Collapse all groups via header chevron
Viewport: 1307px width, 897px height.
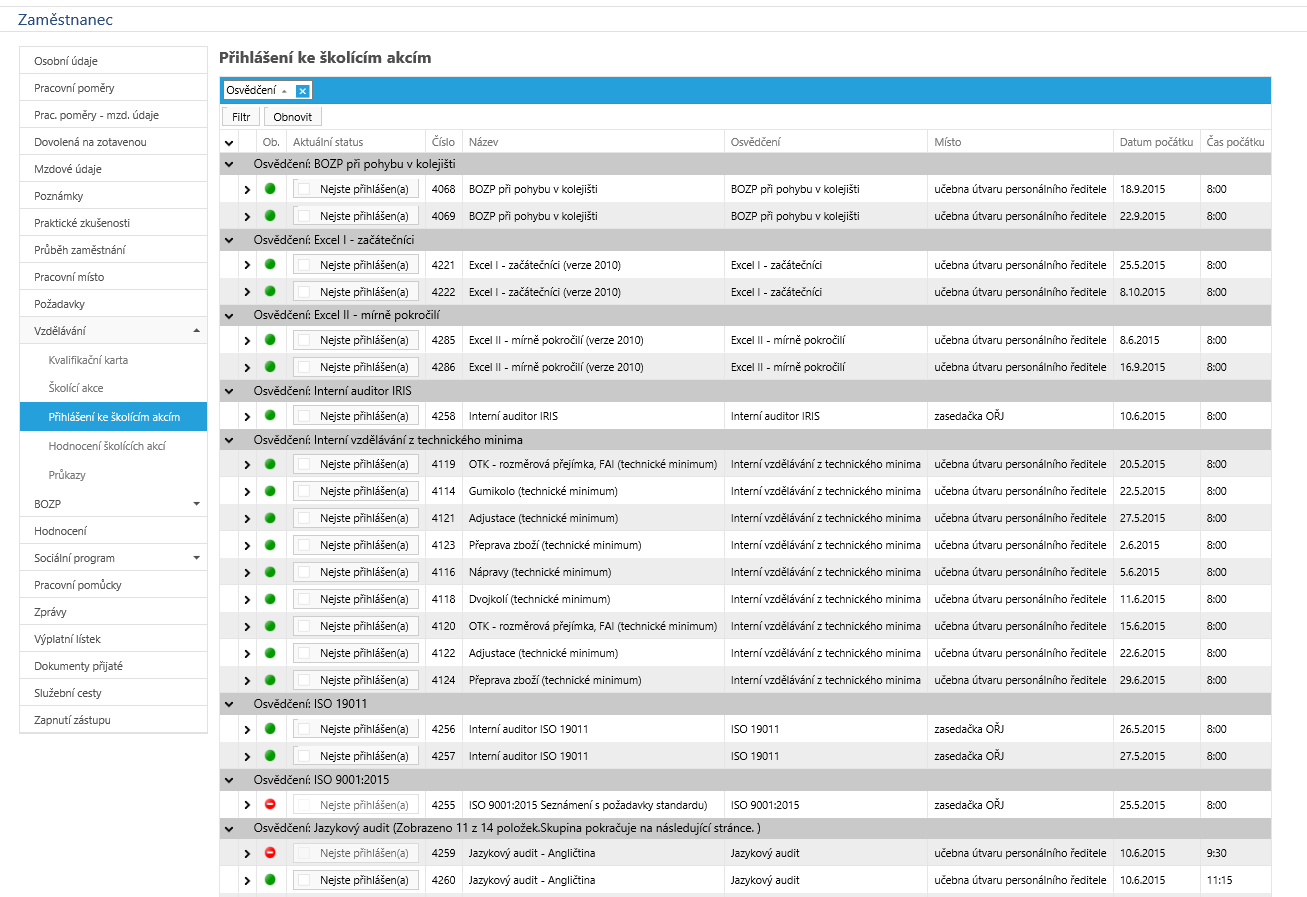pyautogui.click(x=229, y=142)
